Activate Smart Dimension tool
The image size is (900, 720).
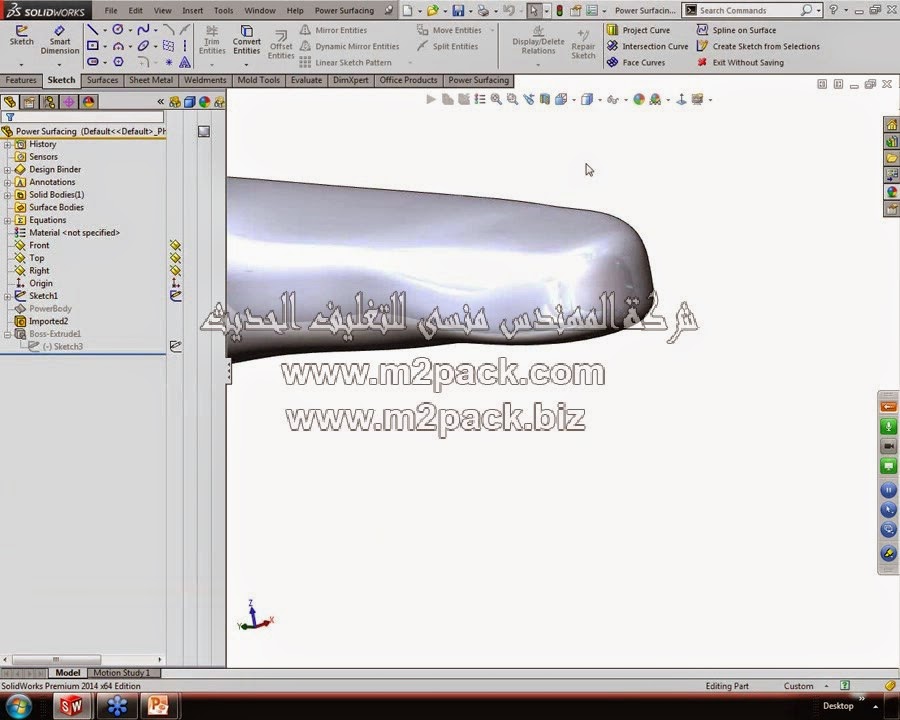coord(60,40)
